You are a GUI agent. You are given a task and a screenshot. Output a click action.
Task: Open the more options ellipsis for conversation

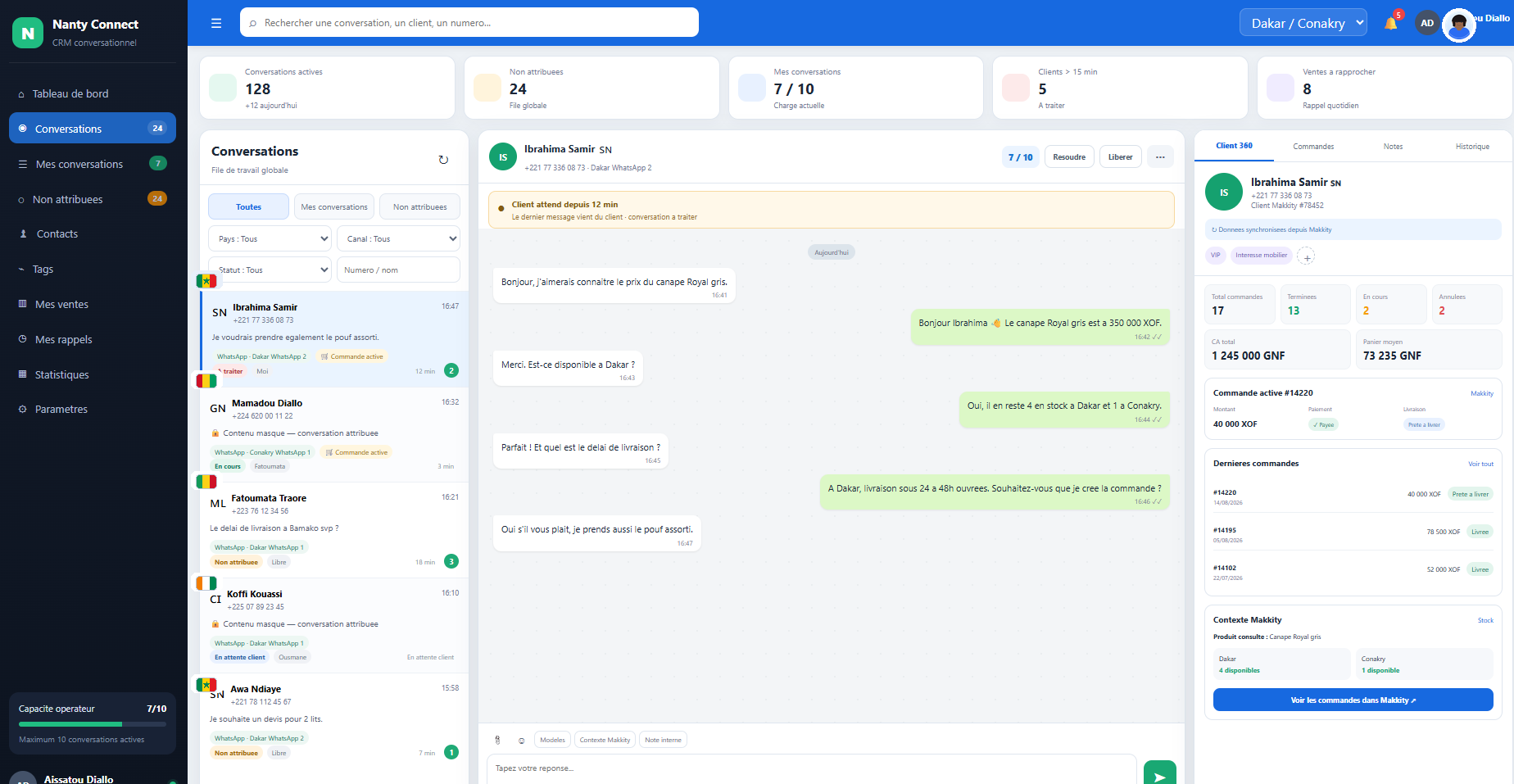tap(1160, 157)
